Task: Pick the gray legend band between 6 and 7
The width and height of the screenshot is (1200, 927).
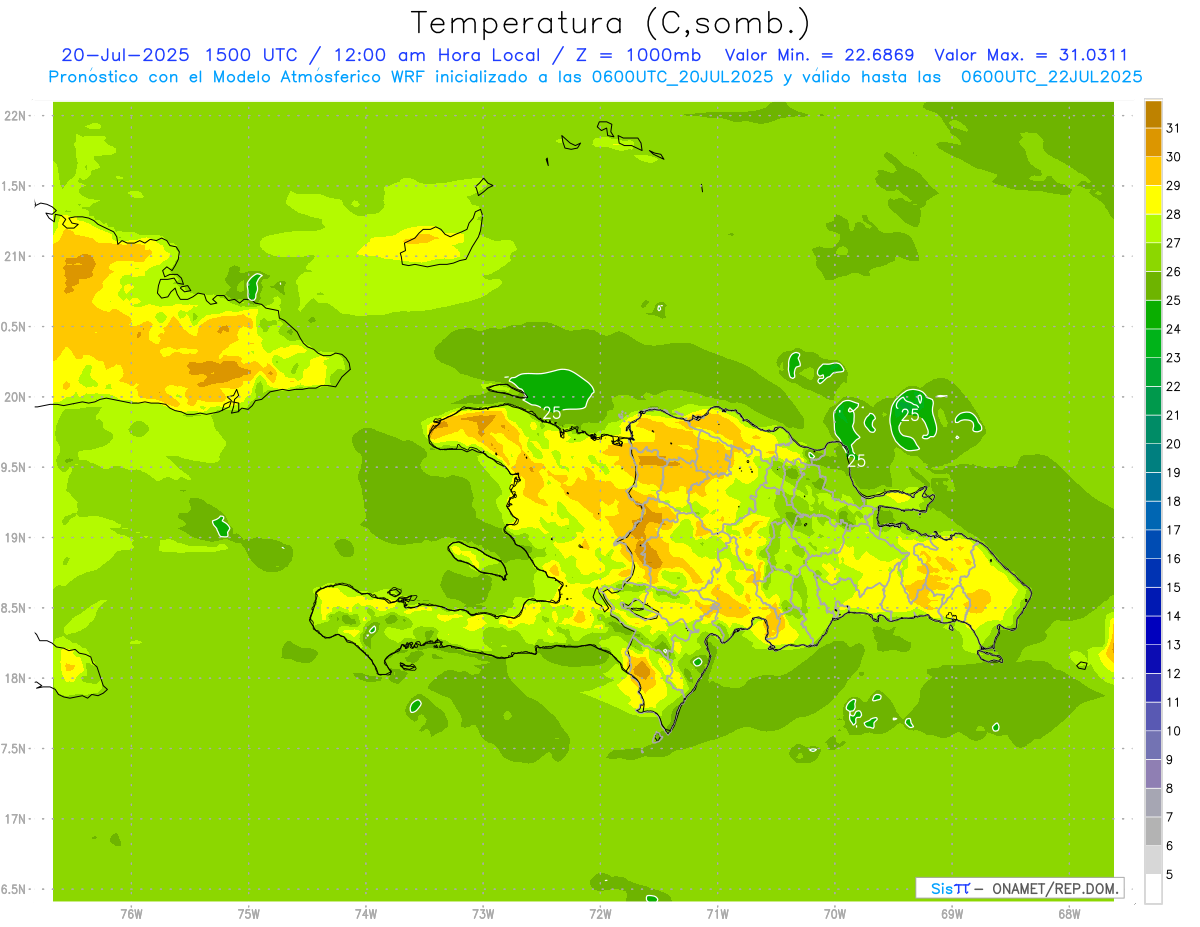Action: [1153, 831]
